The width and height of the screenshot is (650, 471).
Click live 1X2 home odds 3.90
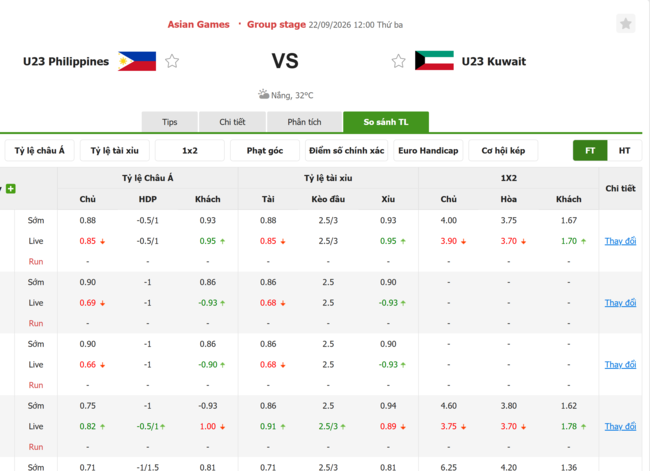[449, 241]
